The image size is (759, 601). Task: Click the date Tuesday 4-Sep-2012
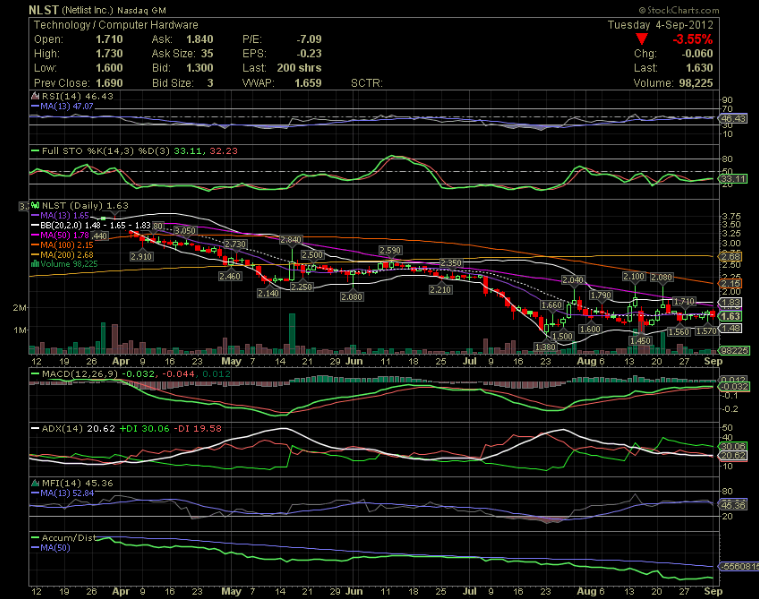(x=661, y=25)
